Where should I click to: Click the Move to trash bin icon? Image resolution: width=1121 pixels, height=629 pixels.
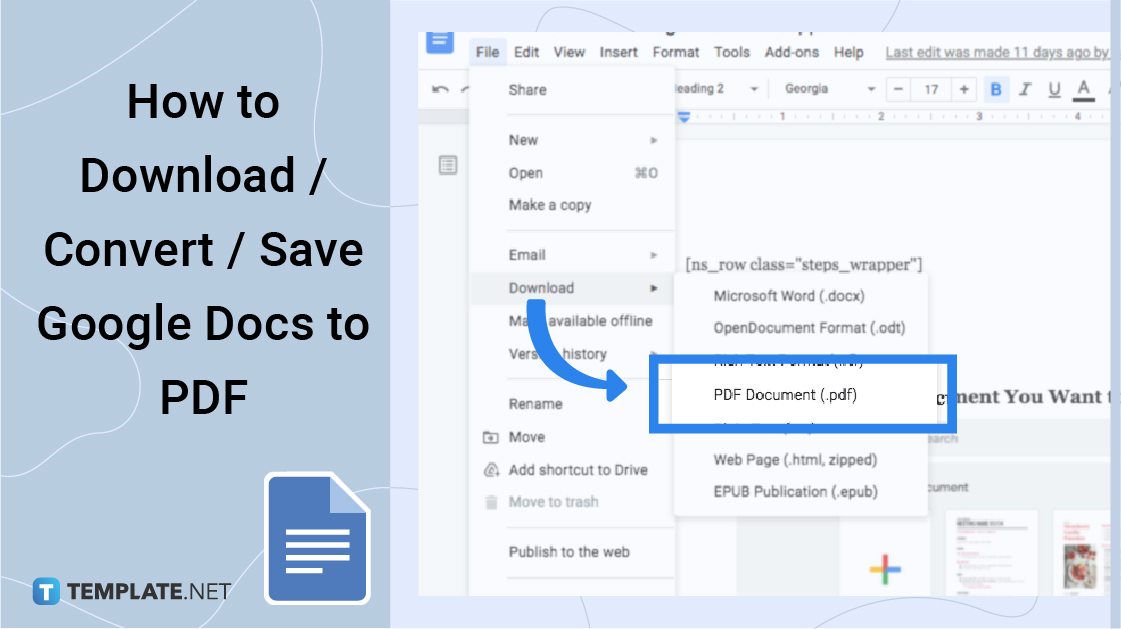coord(491,502)
